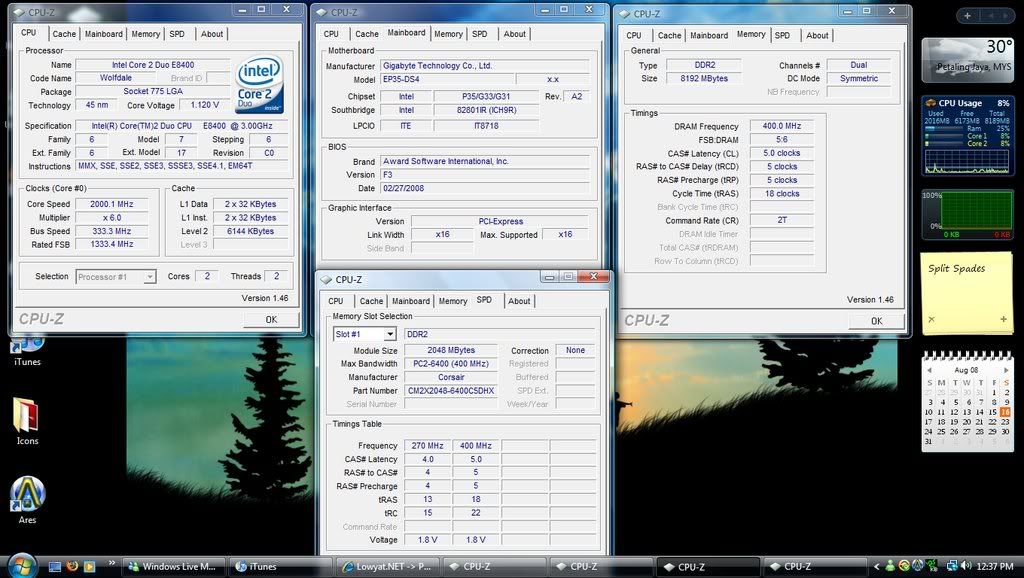Screen dimensions: 1024x578
Task: Open the Icons folder on the desktop
Action: pos(26,415)
